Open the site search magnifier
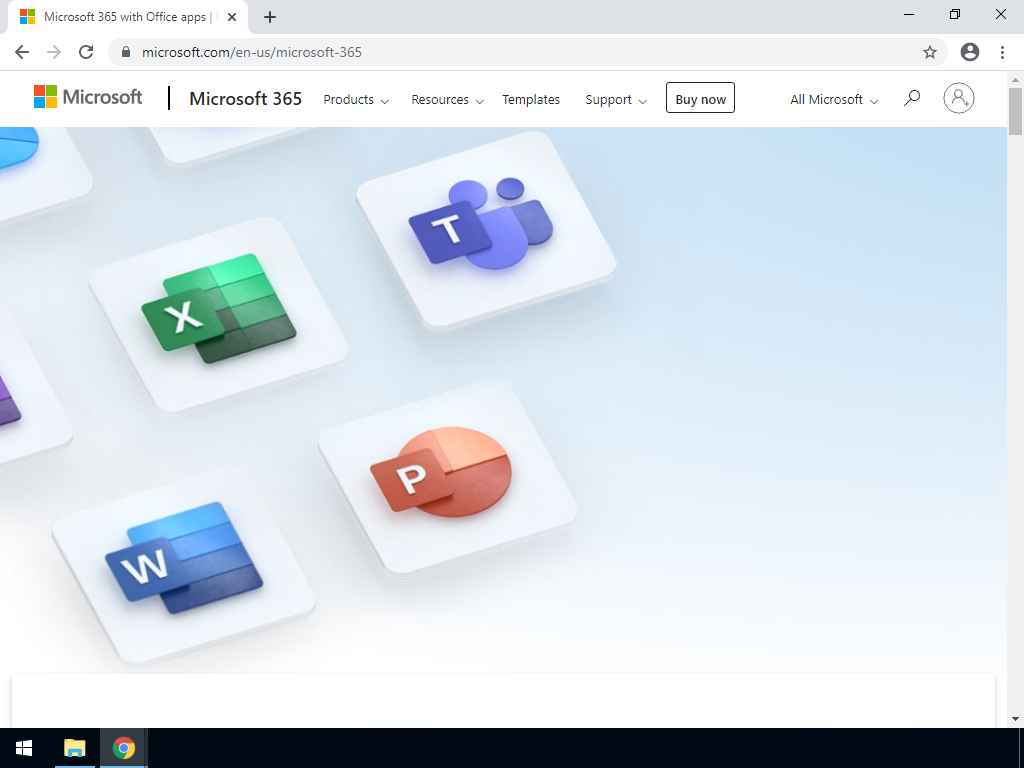This screenshot has height=768, width=1024. click(912, 99)
